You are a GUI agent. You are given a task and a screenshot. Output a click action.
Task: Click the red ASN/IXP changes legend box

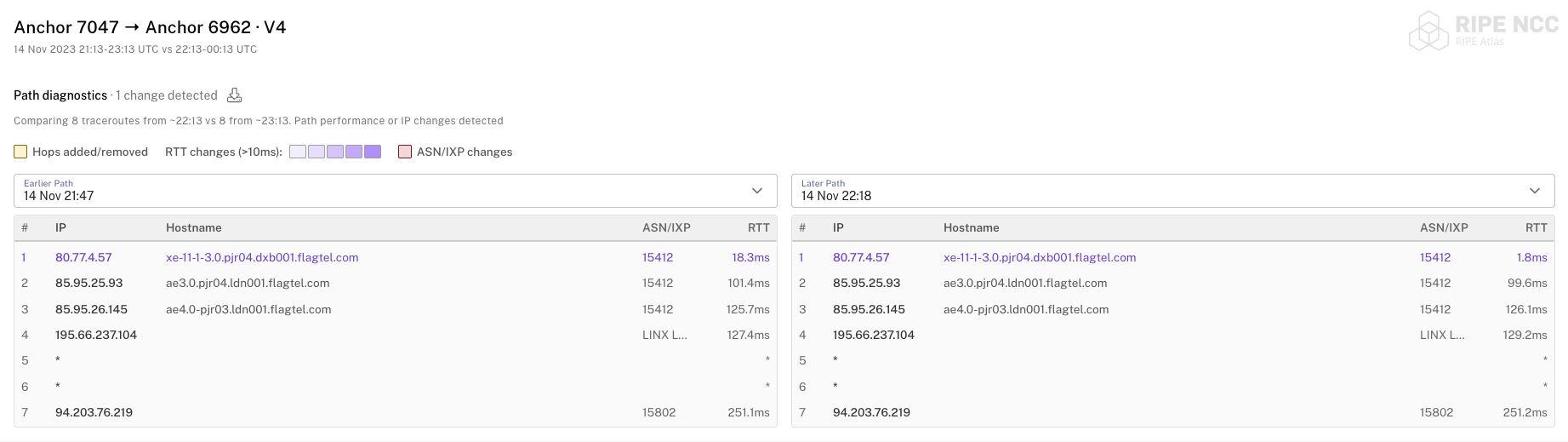point(405,152)
